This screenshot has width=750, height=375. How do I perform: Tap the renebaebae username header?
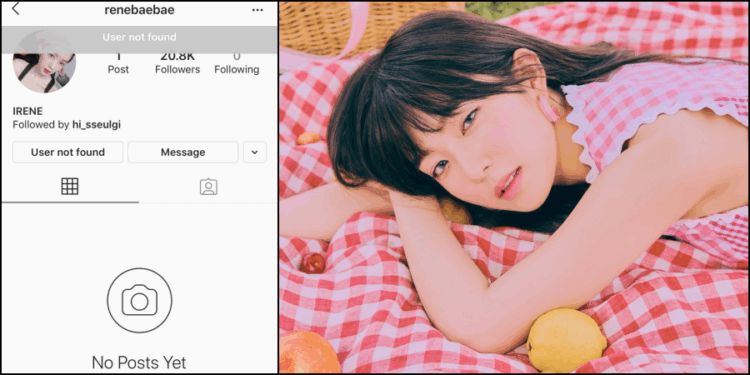click(x=139, y=10)
